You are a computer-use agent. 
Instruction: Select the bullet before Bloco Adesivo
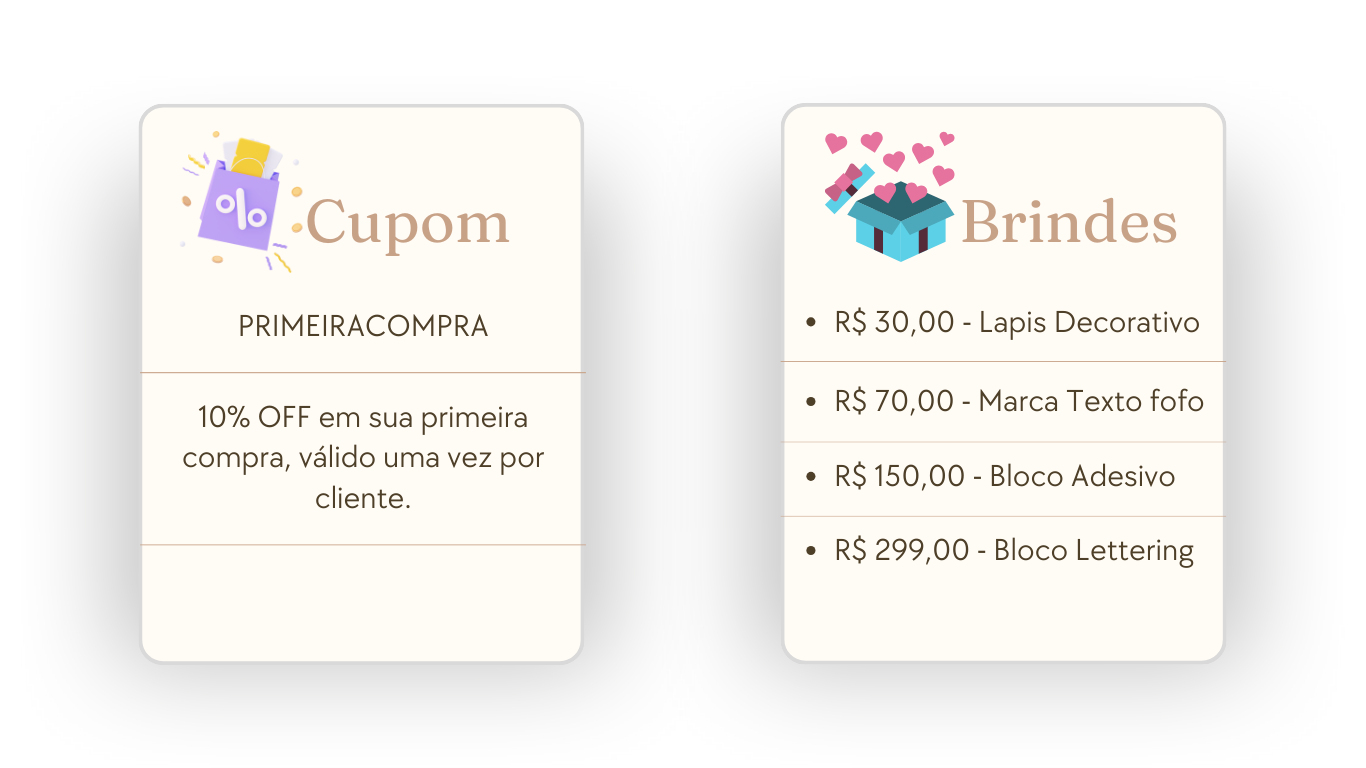click(811, 476)
